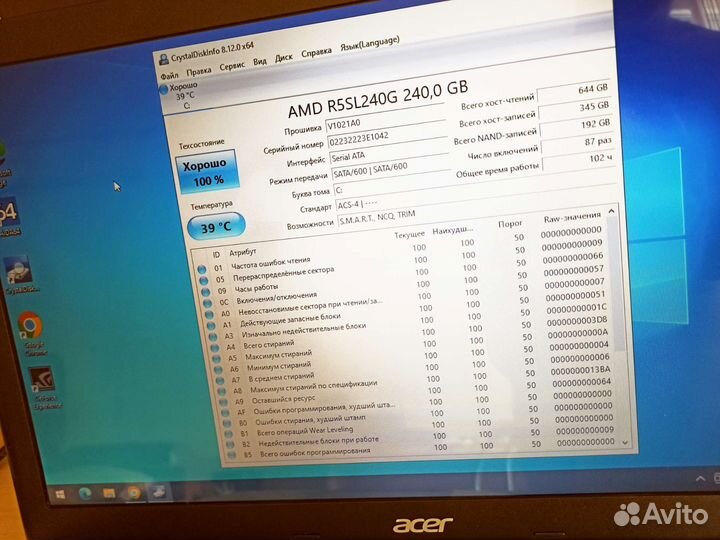Open the GeForce Experience desktop shortcut

click(44, 387)
